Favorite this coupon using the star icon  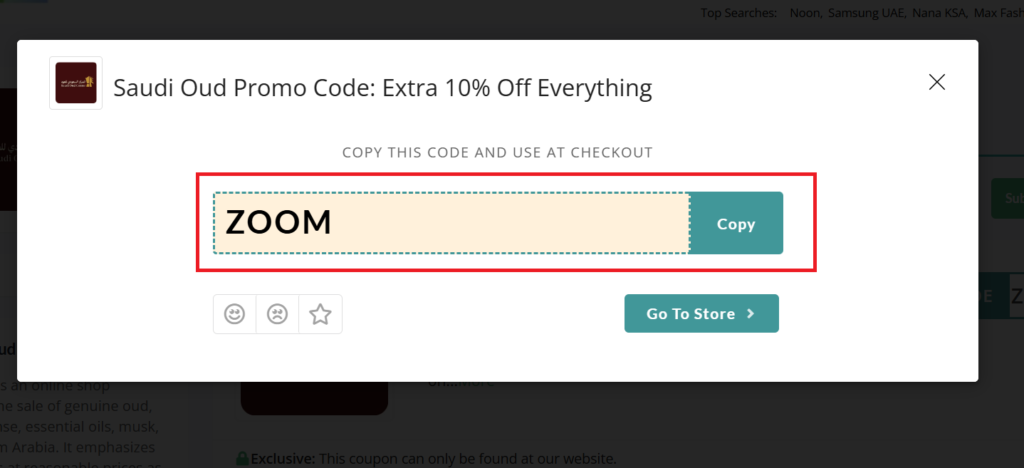click(x=321, y=314)
